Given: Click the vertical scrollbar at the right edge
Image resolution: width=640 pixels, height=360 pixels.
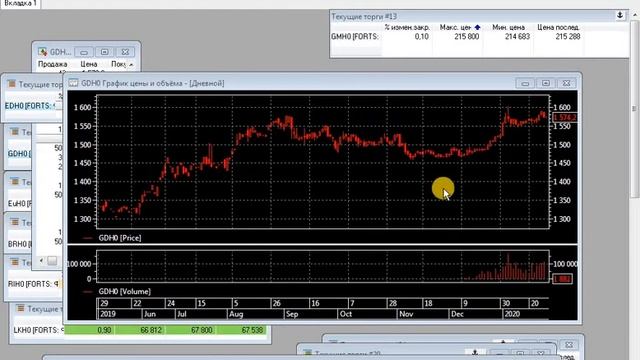Looking at the screenshot, I should click(x=634, y=109).
